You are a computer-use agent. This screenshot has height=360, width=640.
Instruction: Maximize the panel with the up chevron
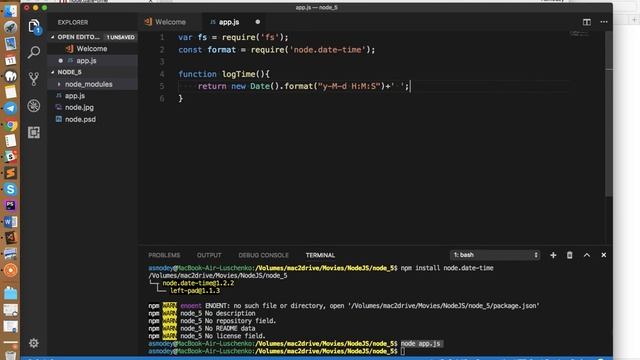tap(587, 255)
